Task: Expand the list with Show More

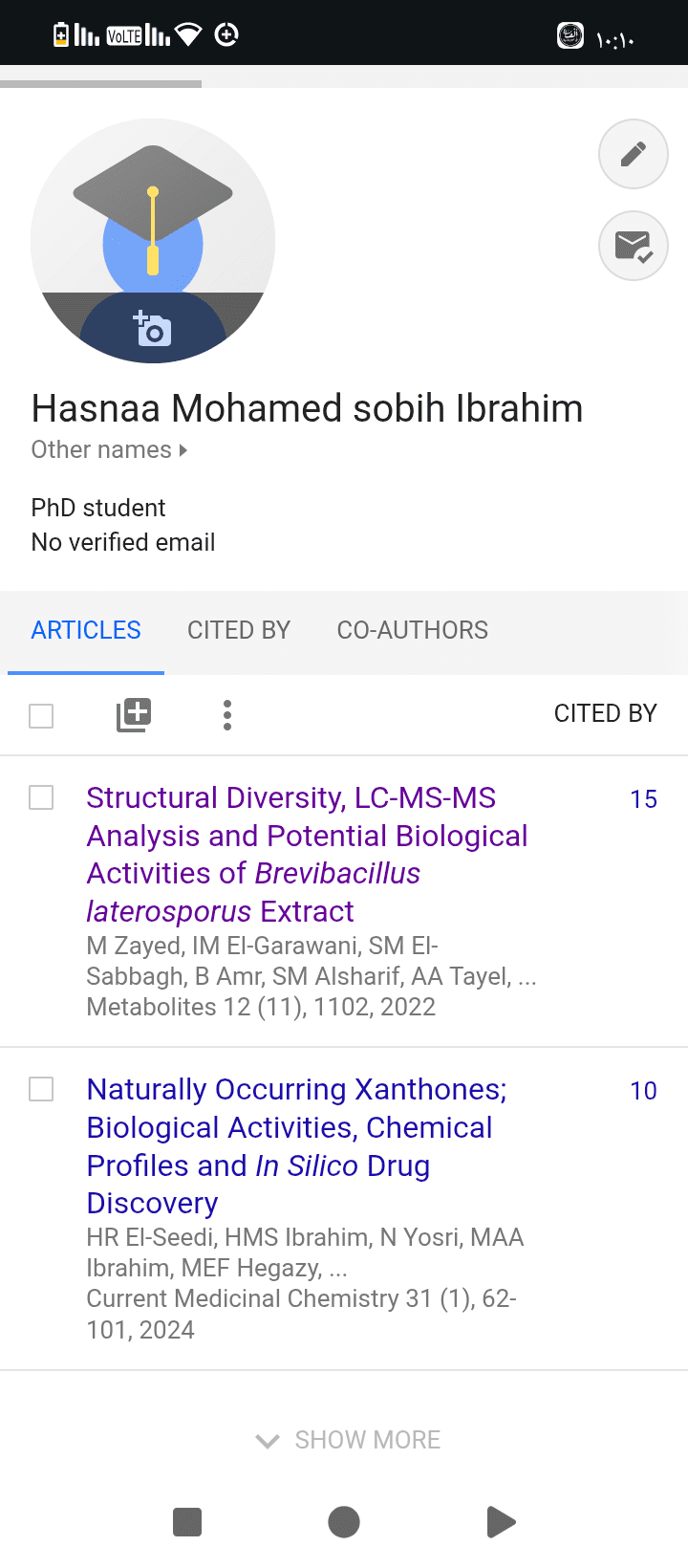Action: click(x=348, y=1440)
